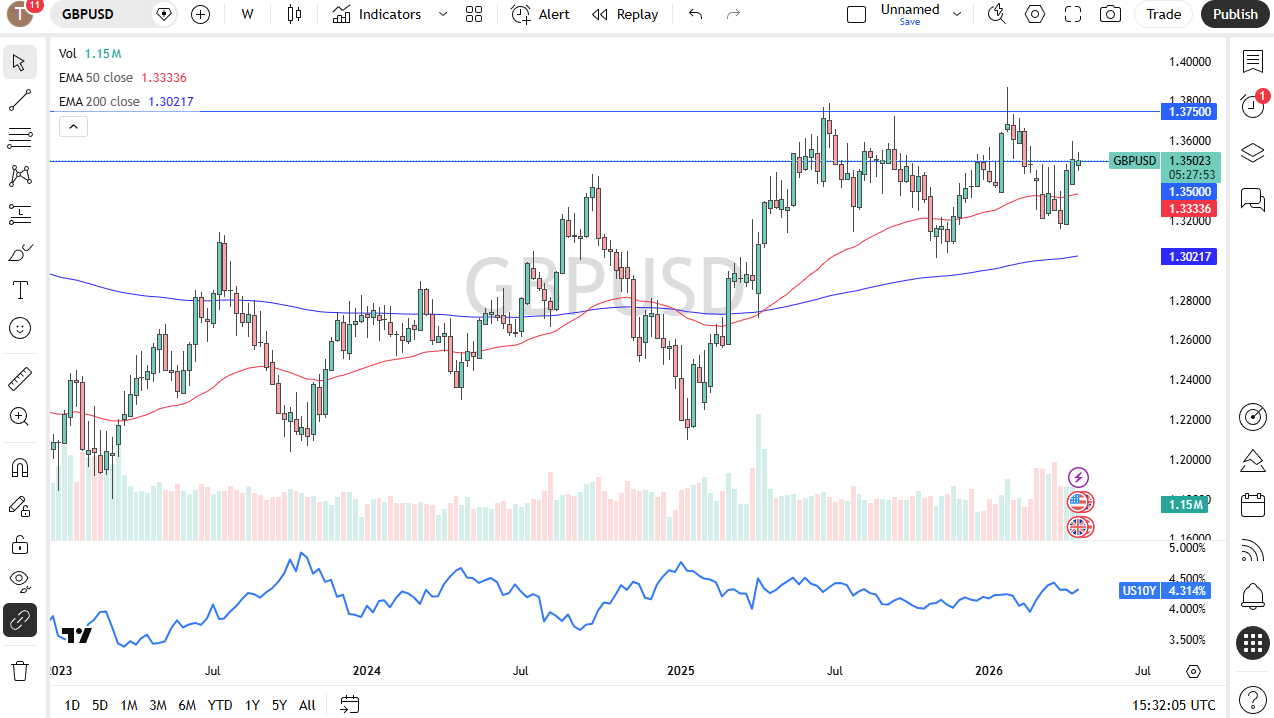The height and width of the screenshot is (718, 1274).
Task: Open the Indicators dropdown arrow
Action: (x=442, y=14)
